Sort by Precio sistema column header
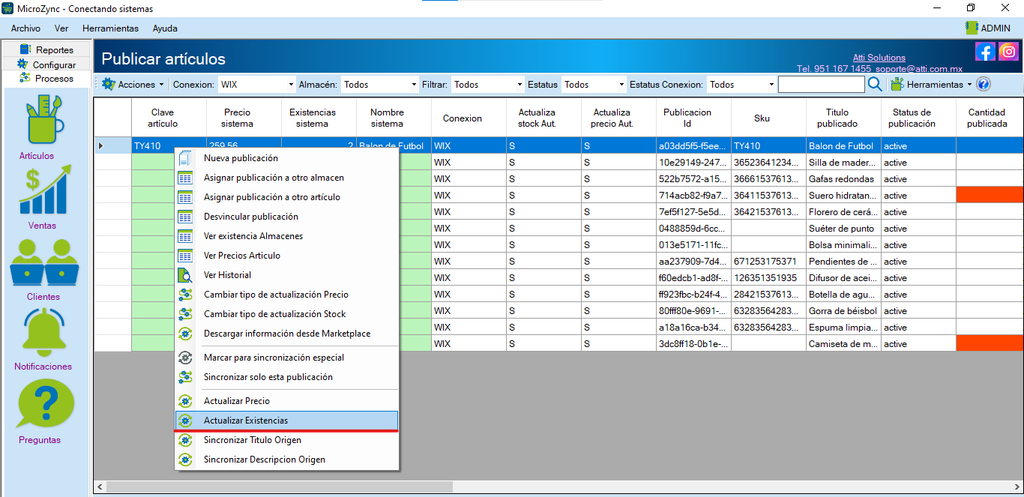1024x497 pixels. pos(244,118)
